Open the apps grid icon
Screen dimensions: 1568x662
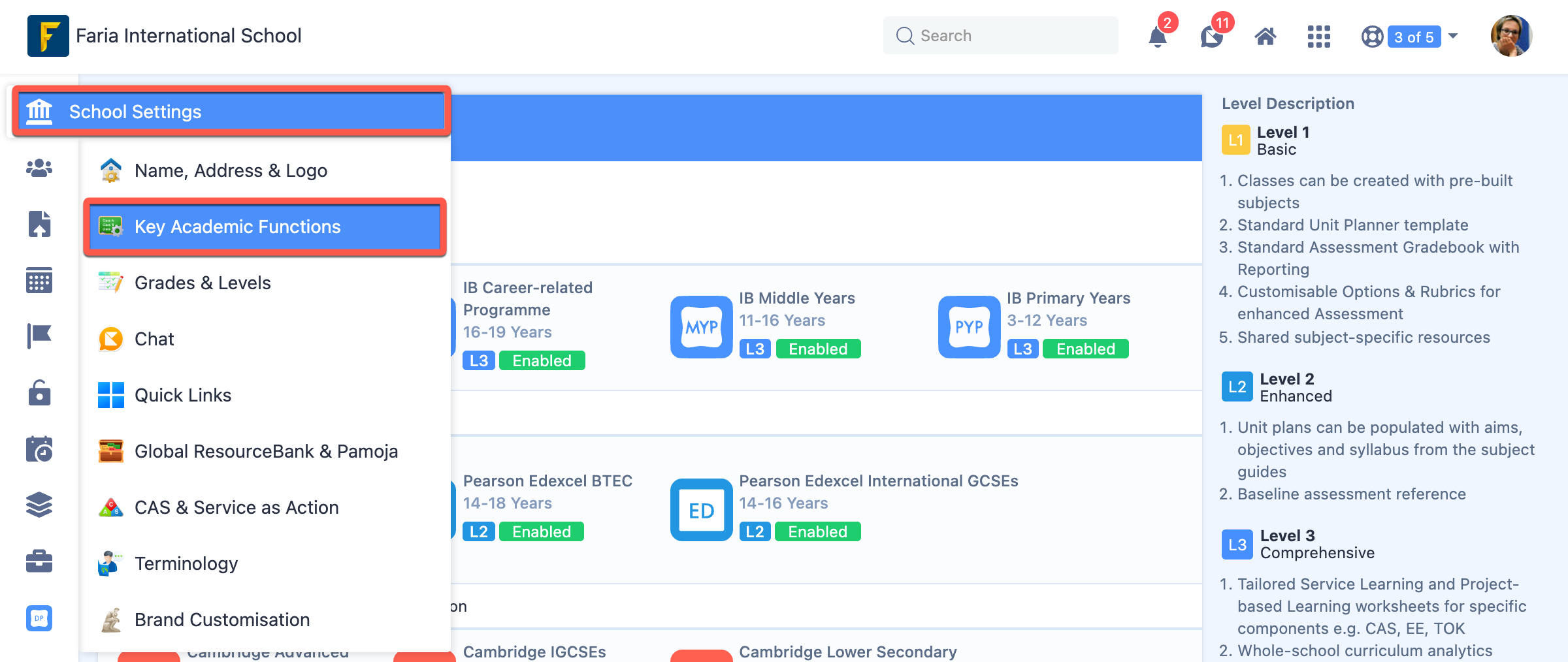click(x=1318, y=37)
